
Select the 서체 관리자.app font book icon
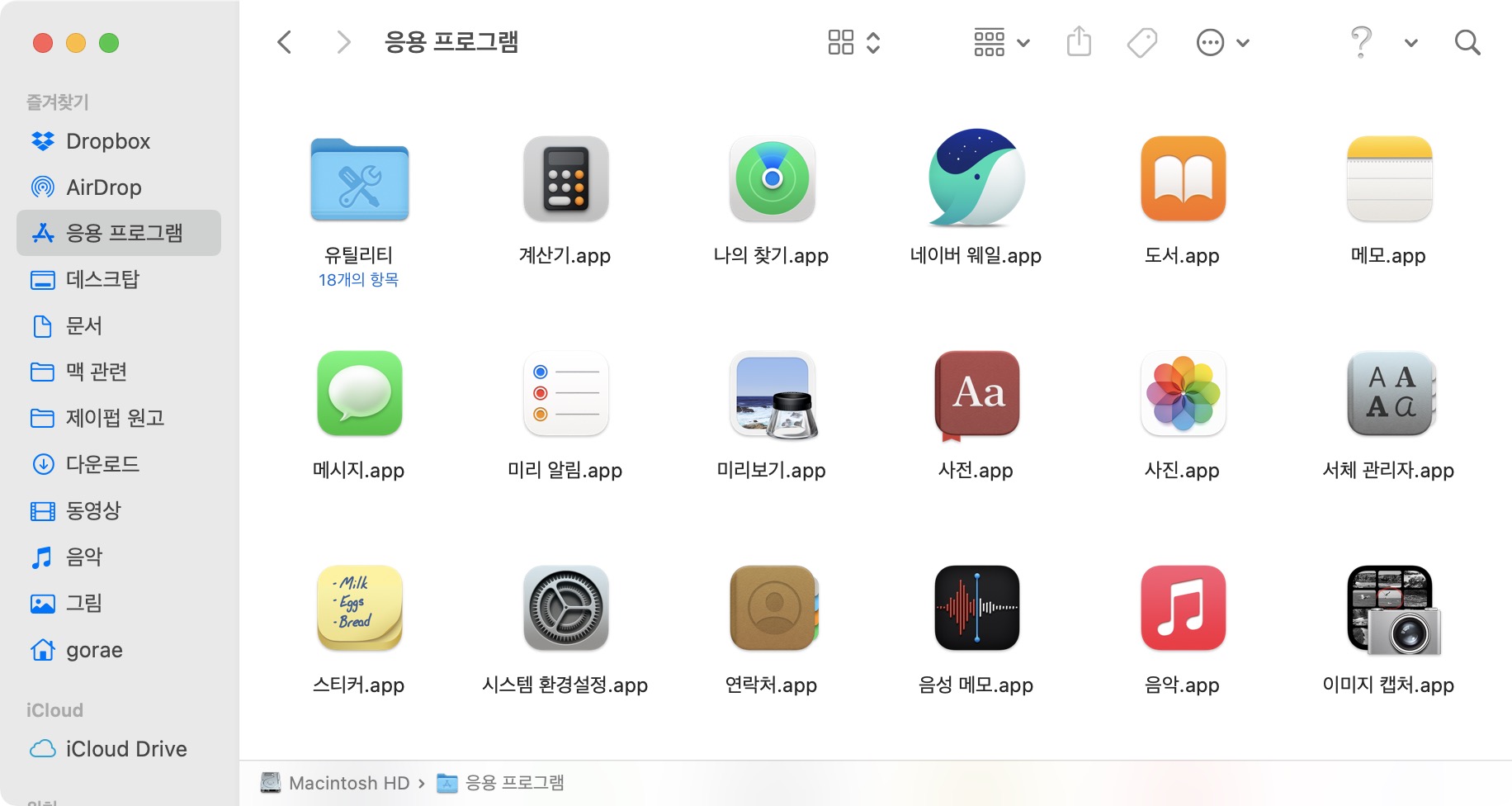[1391, 394]
